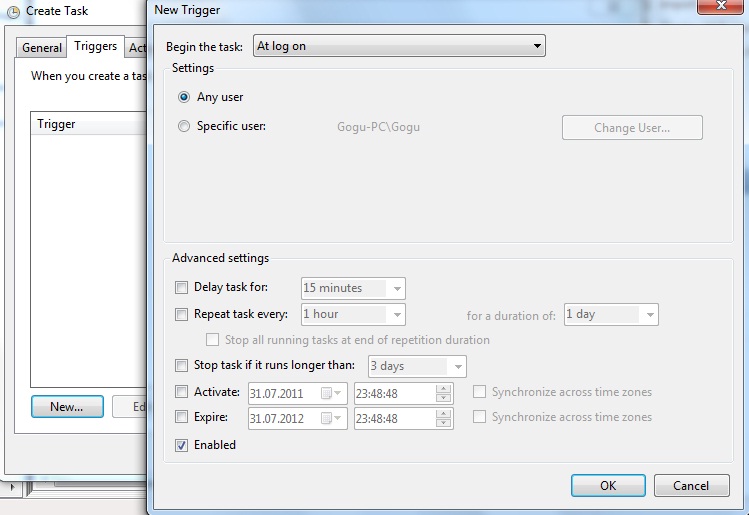The width and height of the screenshot is (749, 515).
Task: Uncheck the Enabled checkbox
Action: pos(182,445)
